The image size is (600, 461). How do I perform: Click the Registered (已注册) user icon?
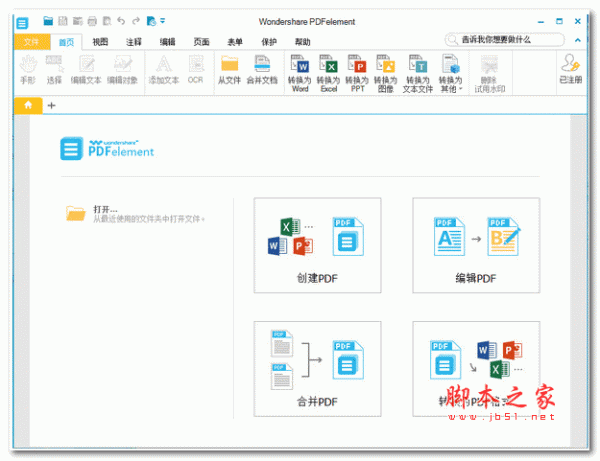[571, 69]
